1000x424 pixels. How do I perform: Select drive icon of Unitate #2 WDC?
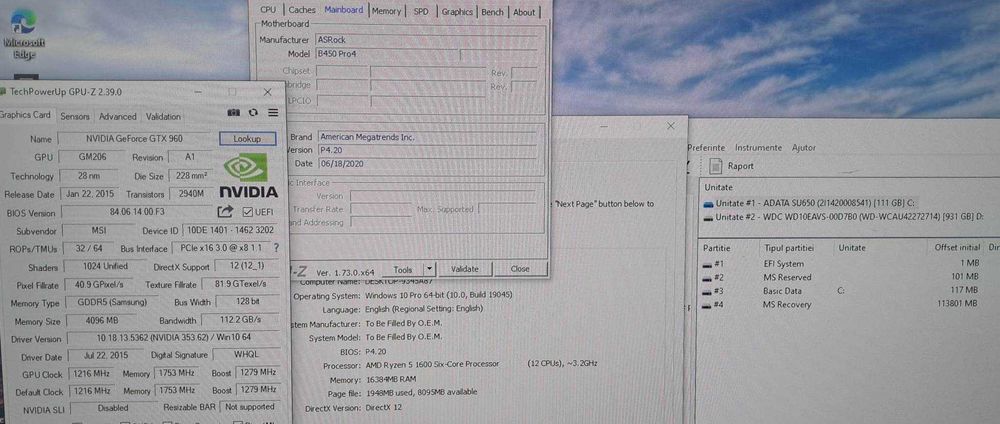pos(707,217)
